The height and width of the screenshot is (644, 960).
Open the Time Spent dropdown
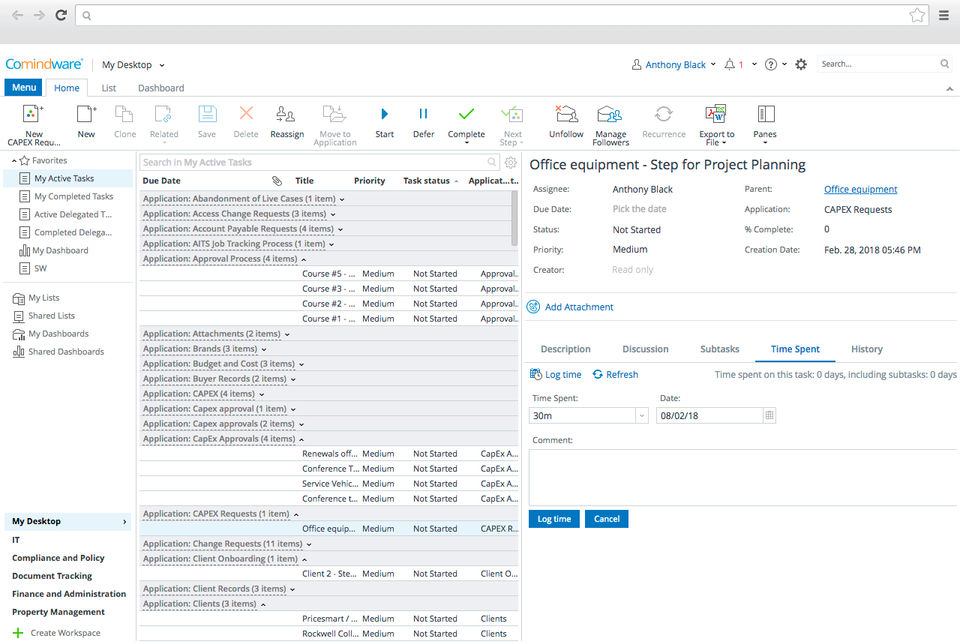[641, 415]
